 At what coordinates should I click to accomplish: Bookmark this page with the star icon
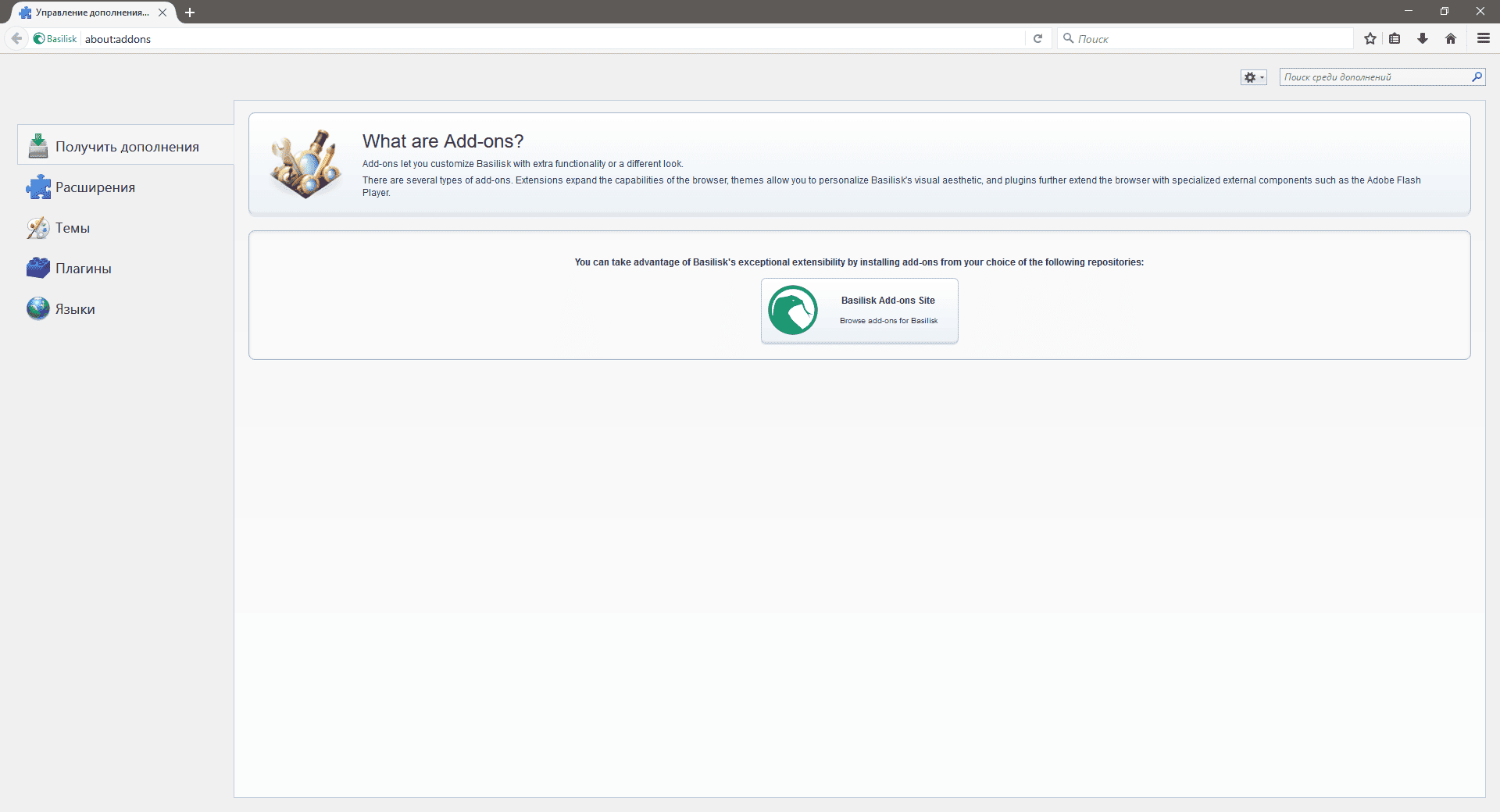1370,38
